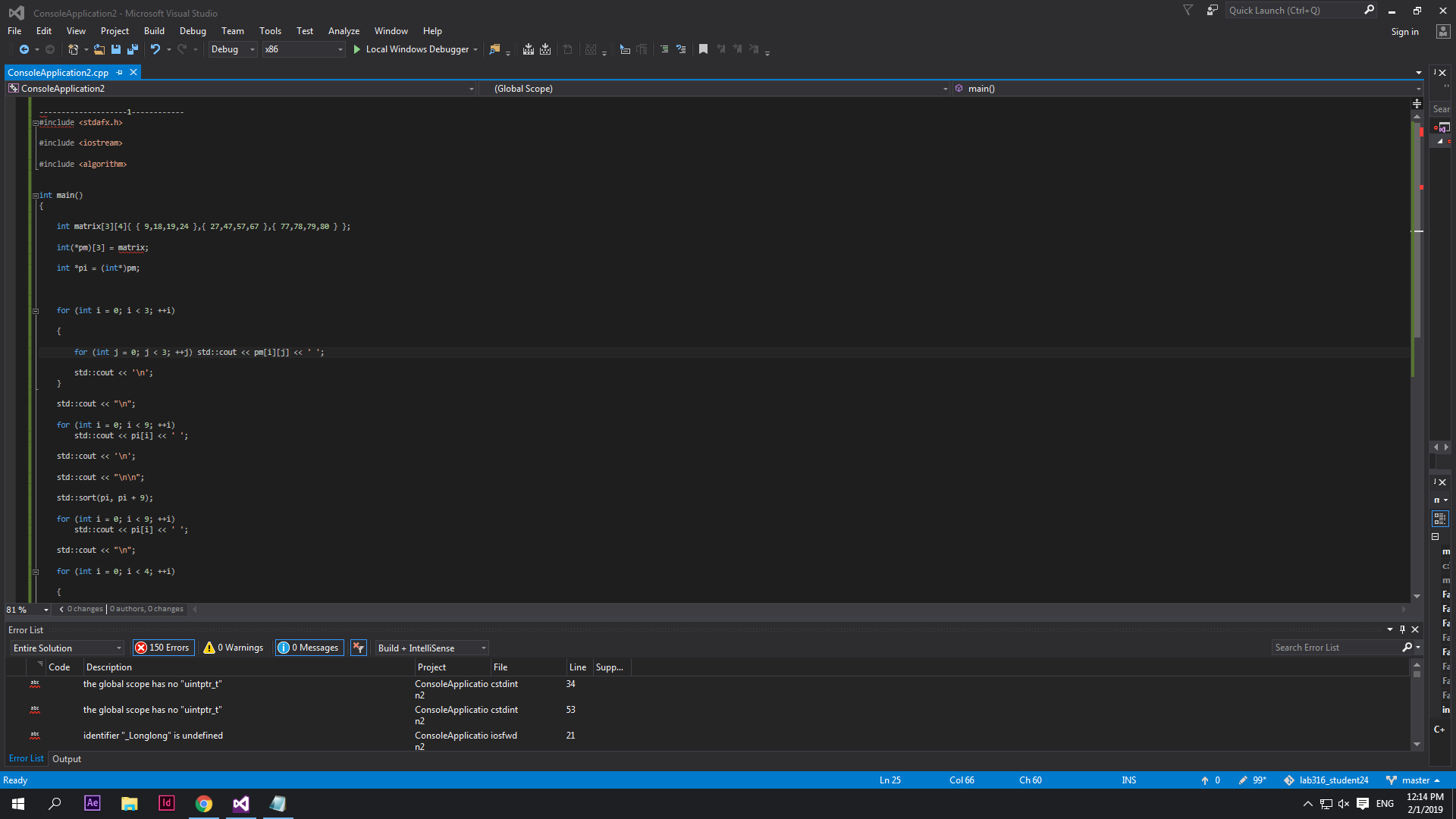Click the Open File folder icon

pos(99,49)
